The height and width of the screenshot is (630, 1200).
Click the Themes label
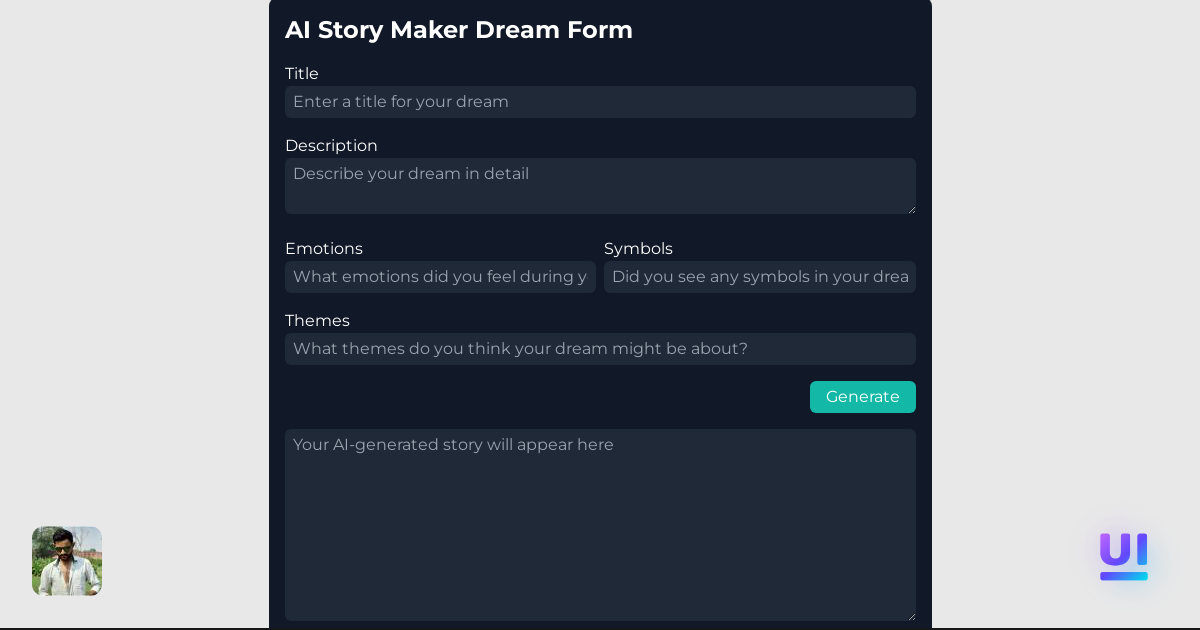(x=317, y=321)
